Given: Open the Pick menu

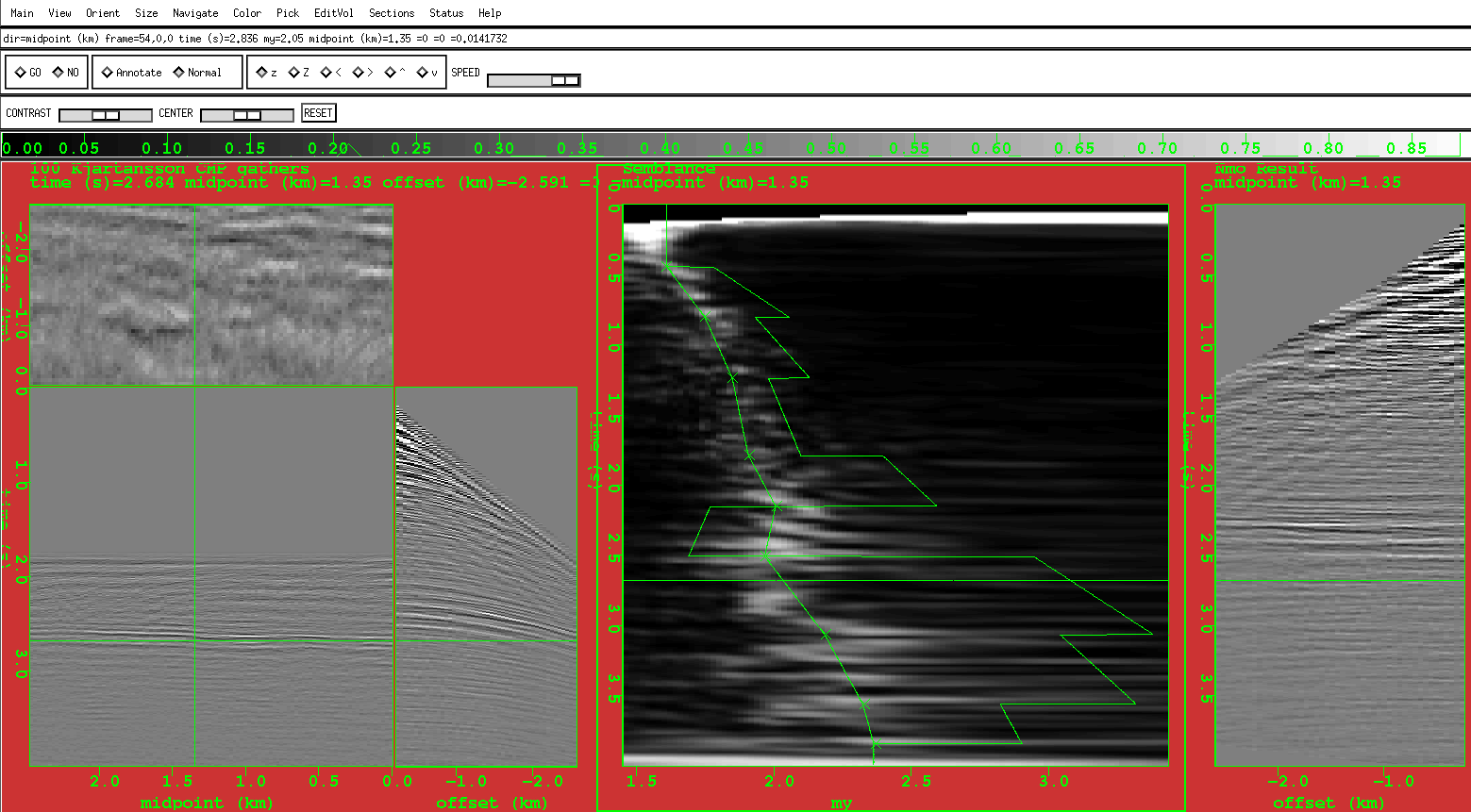Looking at the screenshot, I should 288,13.
